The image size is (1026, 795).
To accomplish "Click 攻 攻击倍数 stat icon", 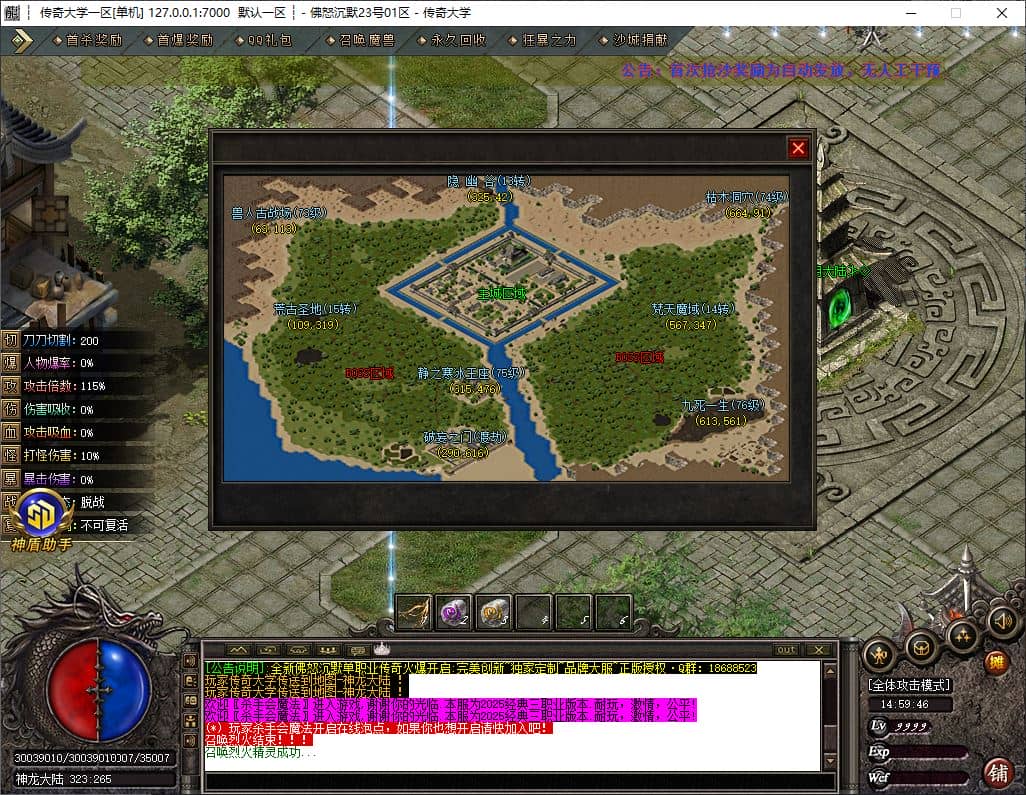I will [10, 386].
